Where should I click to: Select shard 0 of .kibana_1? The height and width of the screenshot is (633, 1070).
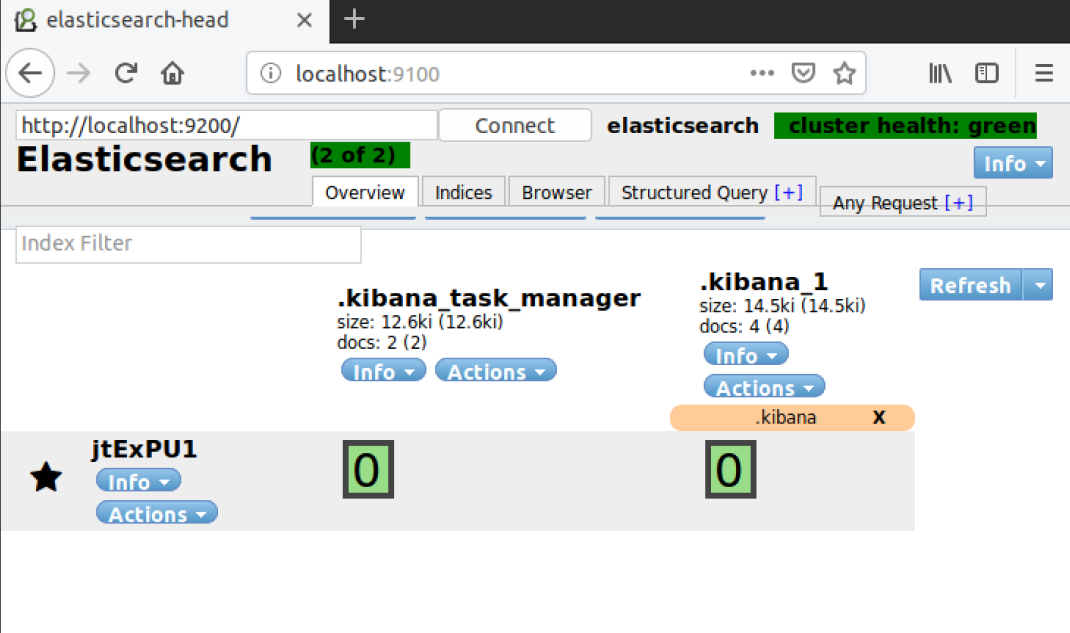(x=731, y=469)
